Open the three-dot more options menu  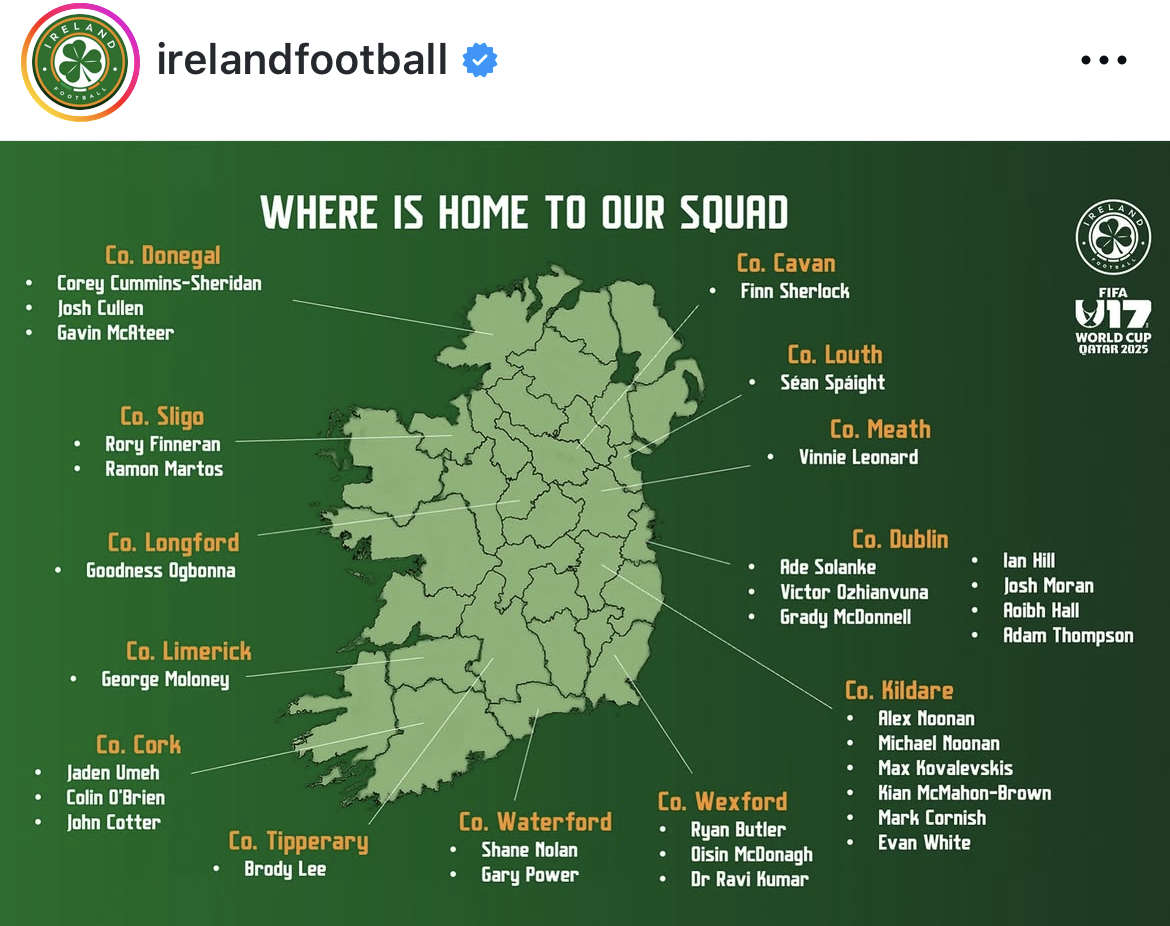click(1104, 61)
